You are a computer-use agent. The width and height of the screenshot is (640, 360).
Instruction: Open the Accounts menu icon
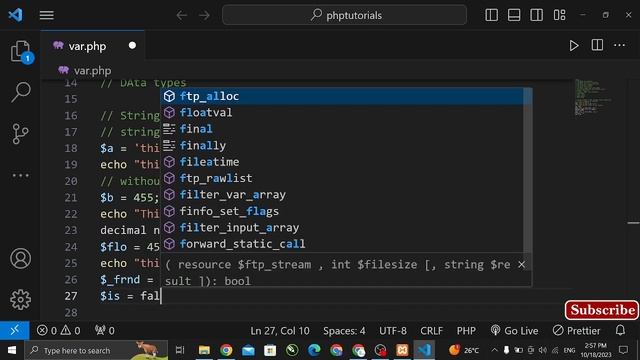tap(20, 258)
